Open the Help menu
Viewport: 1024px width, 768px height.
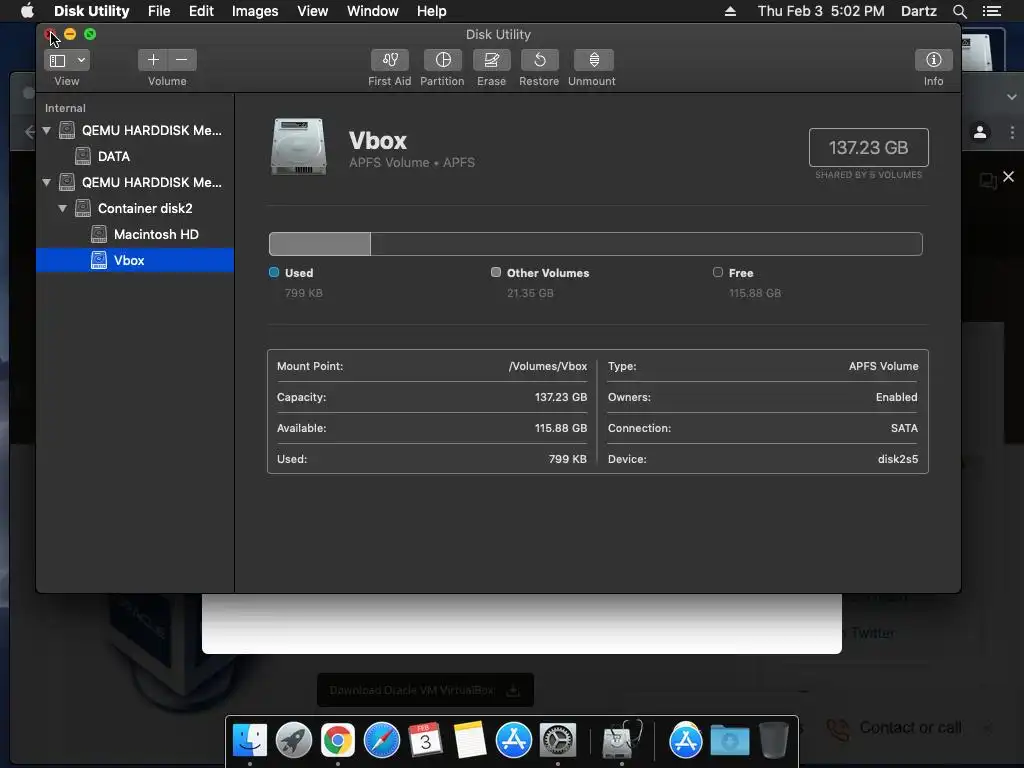(432, 11)
